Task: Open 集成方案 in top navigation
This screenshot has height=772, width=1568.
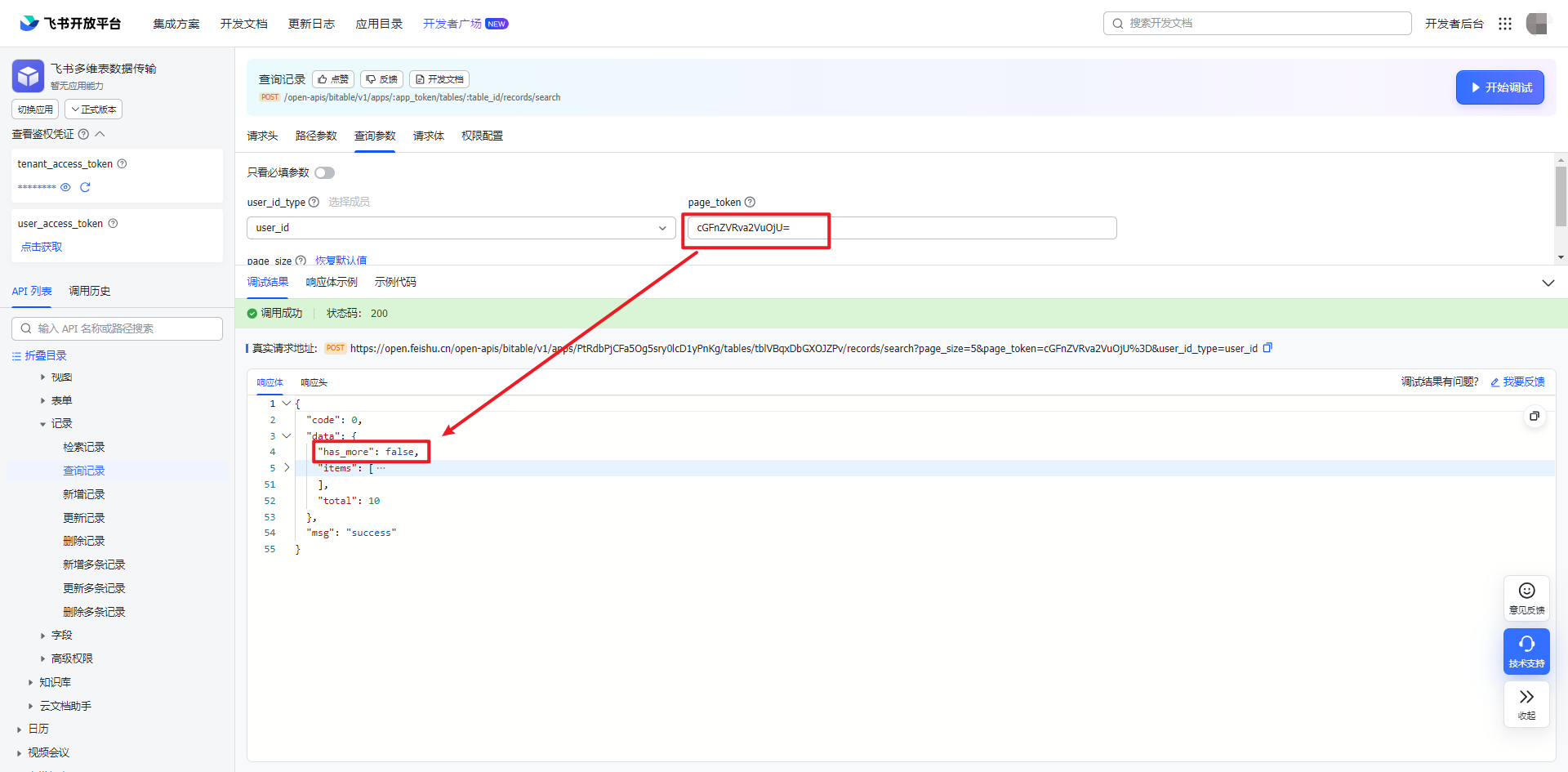Action: pyautogui.click(x=176, y=24)
